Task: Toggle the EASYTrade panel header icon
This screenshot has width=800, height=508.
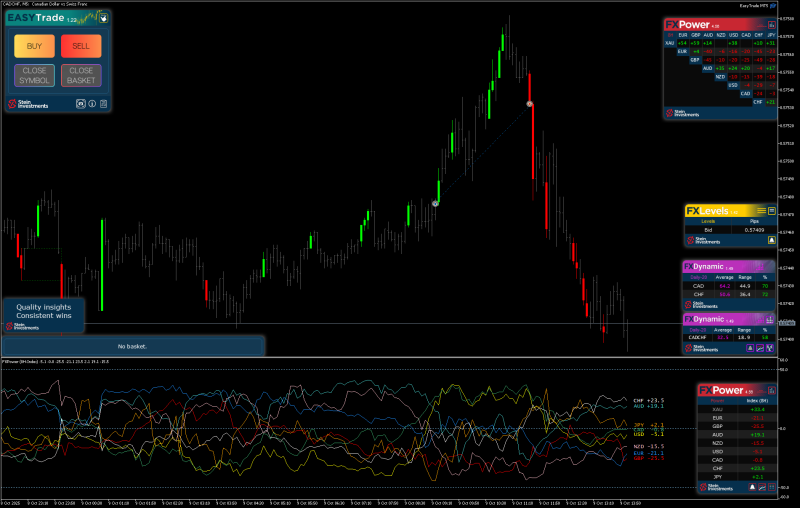Action: 104,18
